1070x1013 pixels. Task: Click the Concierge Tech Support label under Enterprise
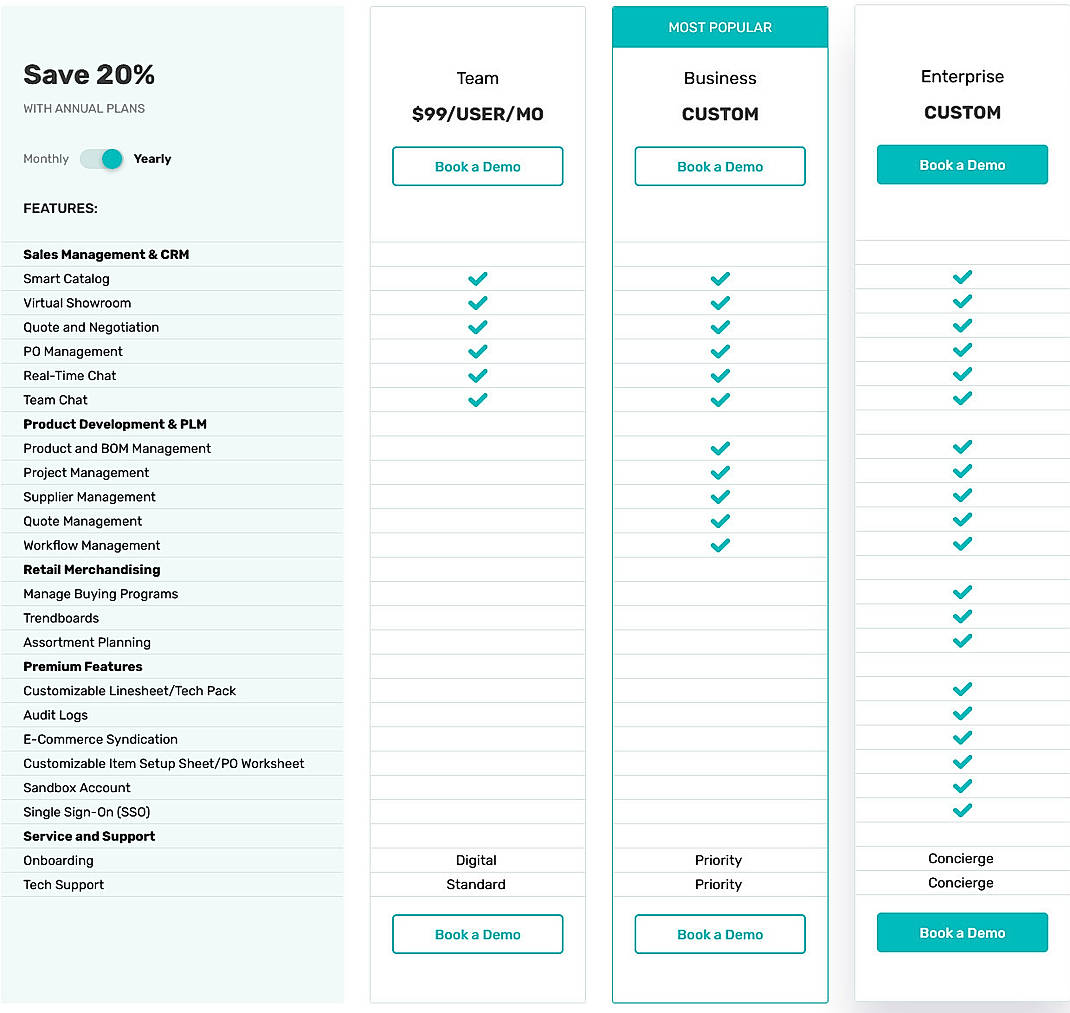(961, 883)
